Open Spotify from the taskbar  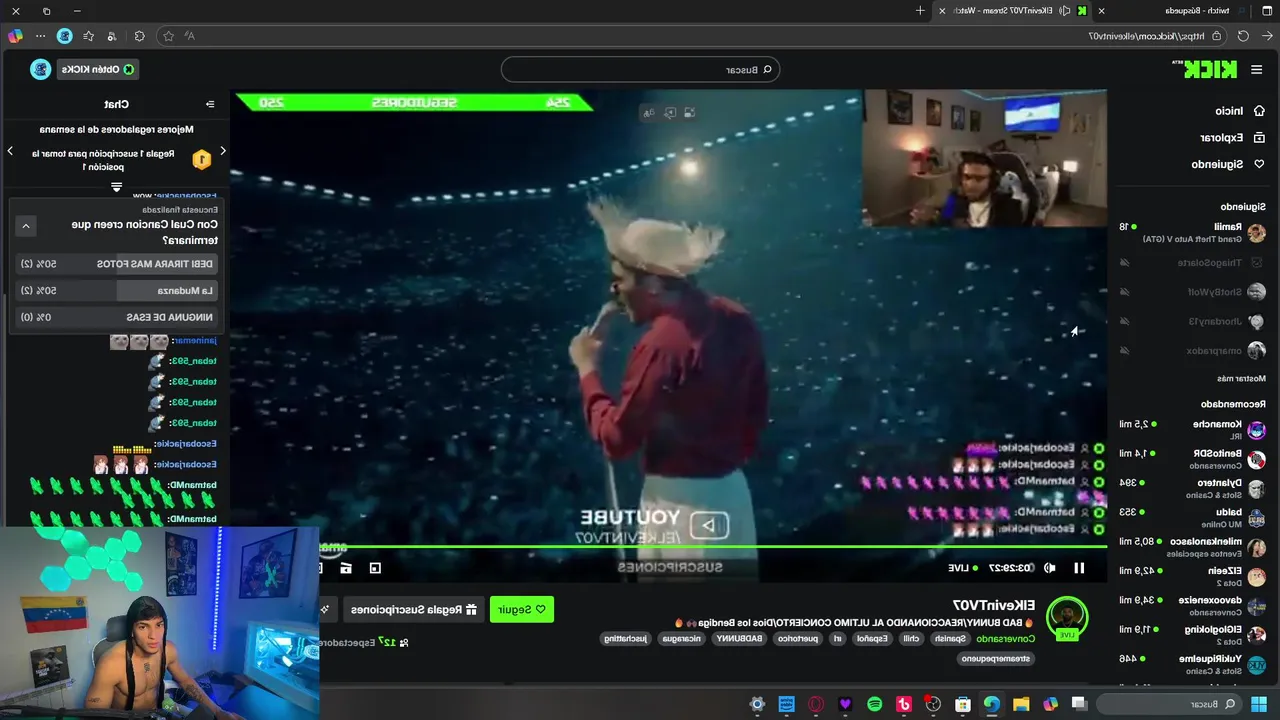[875, 704]
